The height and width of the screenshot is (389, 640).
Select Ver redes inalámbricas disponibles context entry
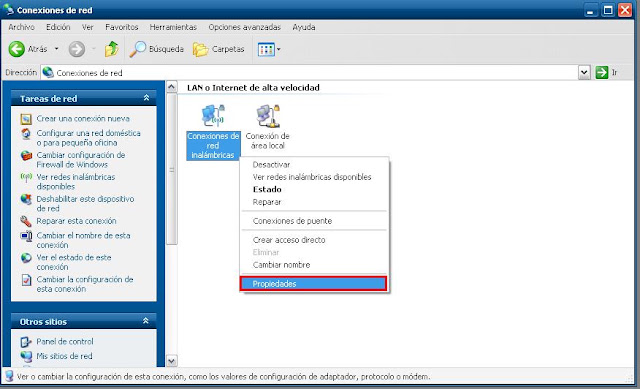pyautogui.click(x=313, y=177)
